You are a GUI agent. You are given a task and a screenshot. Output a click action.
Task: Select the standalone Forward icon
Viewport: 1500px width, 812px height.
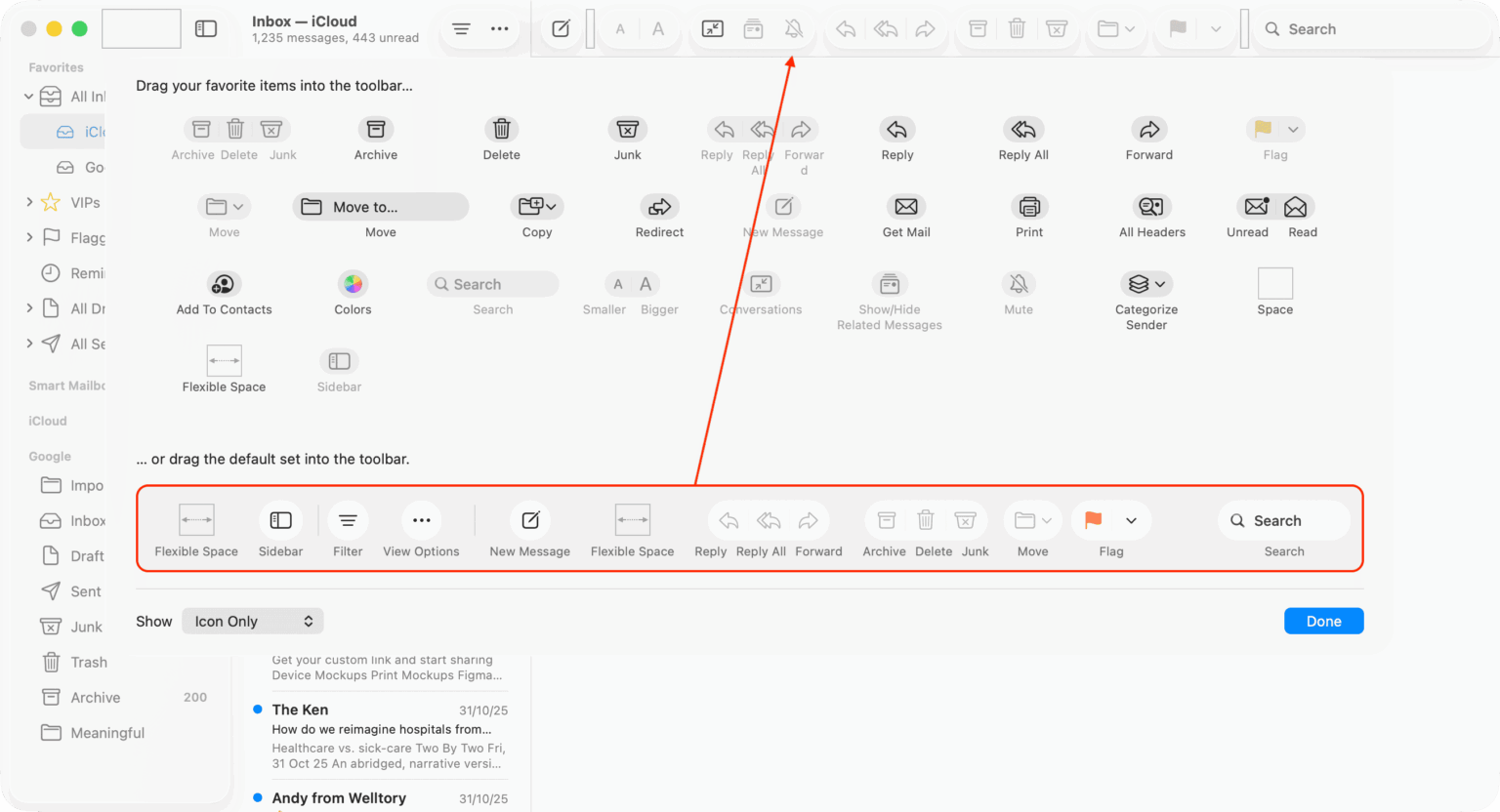[x=1149, y=129]
